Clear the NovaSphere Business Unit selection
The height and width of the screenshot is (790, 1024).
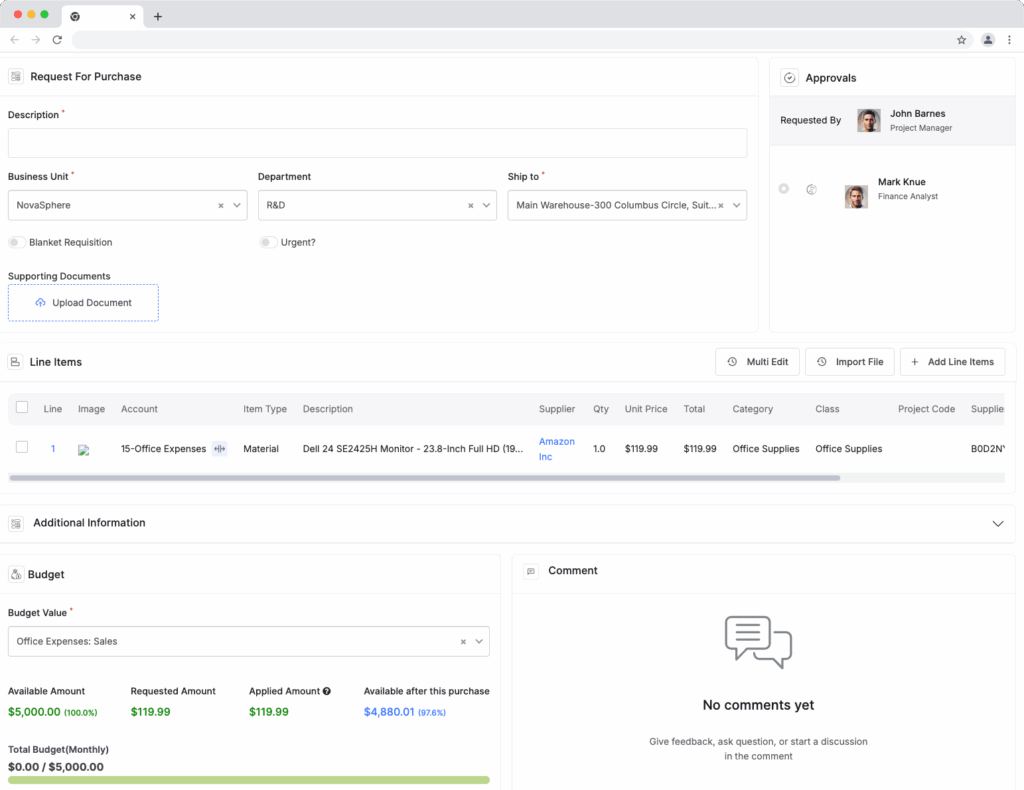click(x=221, y=206)
